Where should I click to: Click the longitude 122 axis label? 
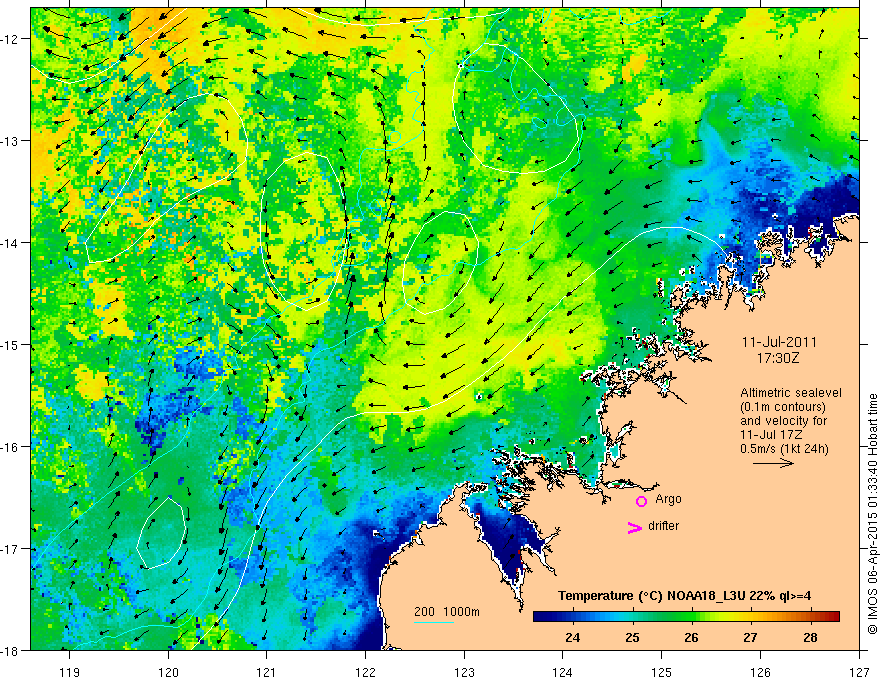365,672
